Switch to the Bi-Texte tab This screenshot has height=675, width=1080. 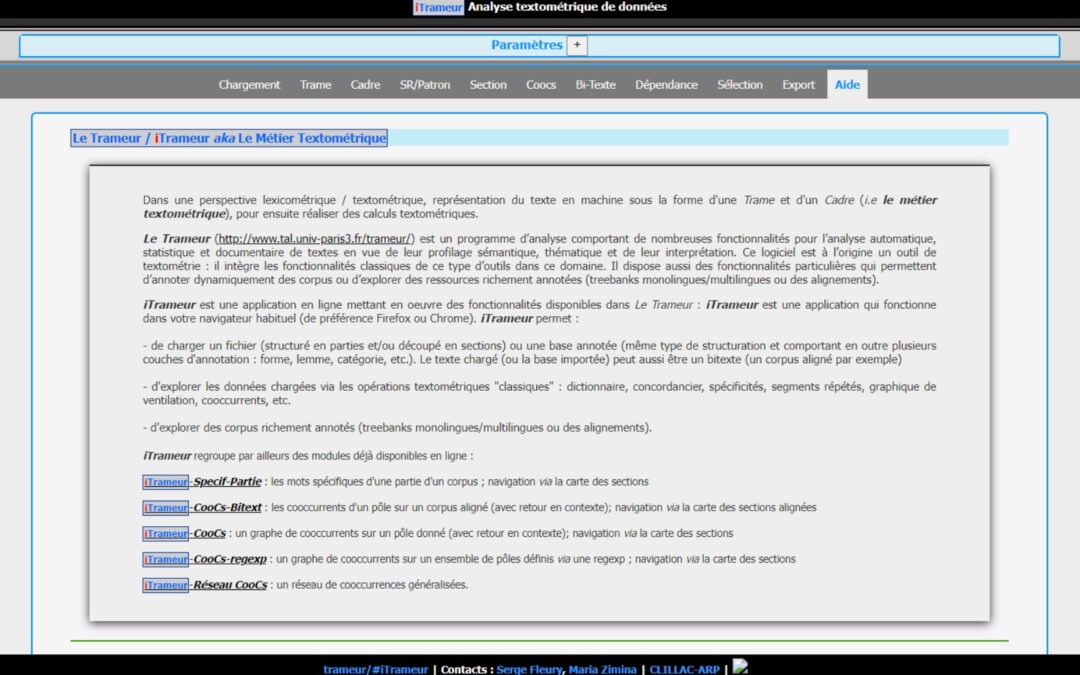click(596, 85)
